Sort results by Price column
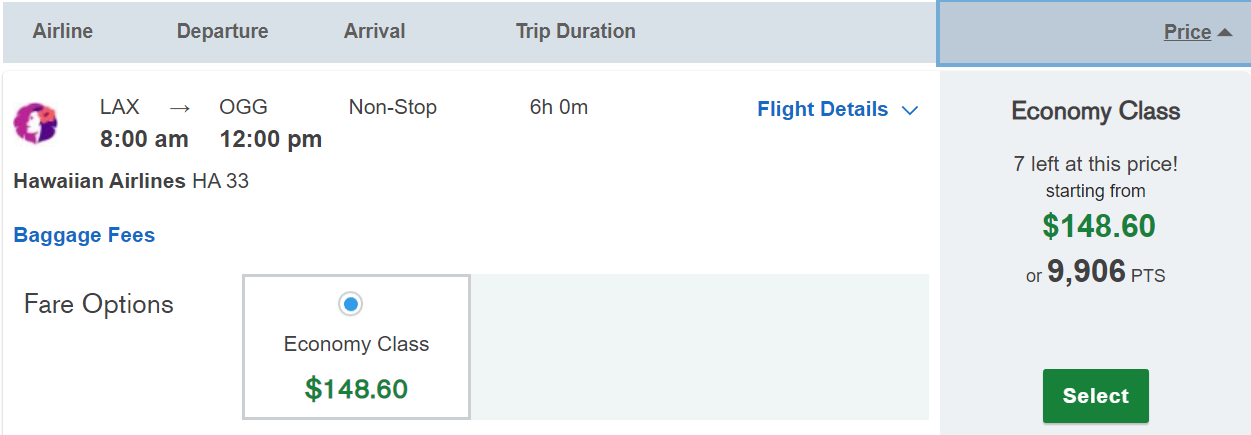This screenshot has height=435, width=1251. tap(1187, 32)
